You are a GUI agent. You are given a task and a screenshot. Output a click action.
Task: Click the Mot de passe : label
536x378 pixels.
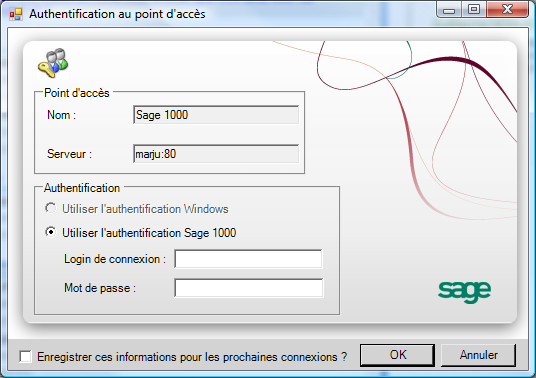[100, 288]
